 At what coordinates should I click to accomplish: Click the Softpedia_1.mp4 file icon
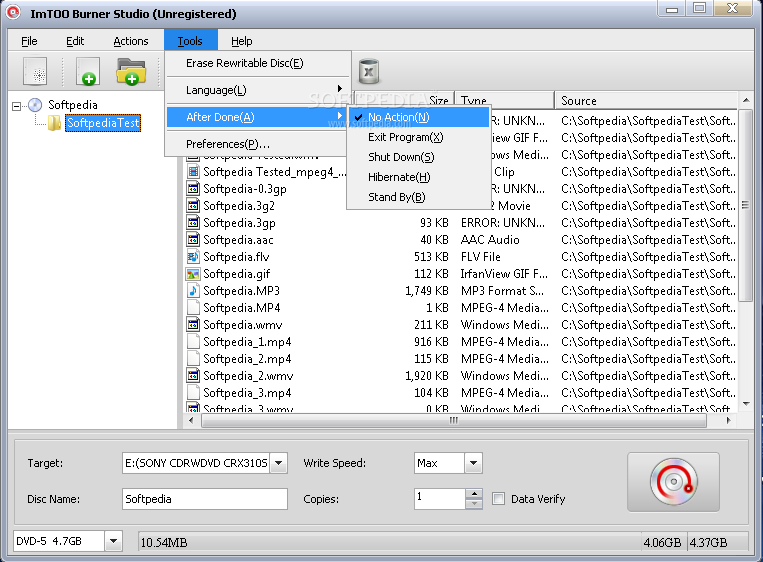tap(193, 342)
